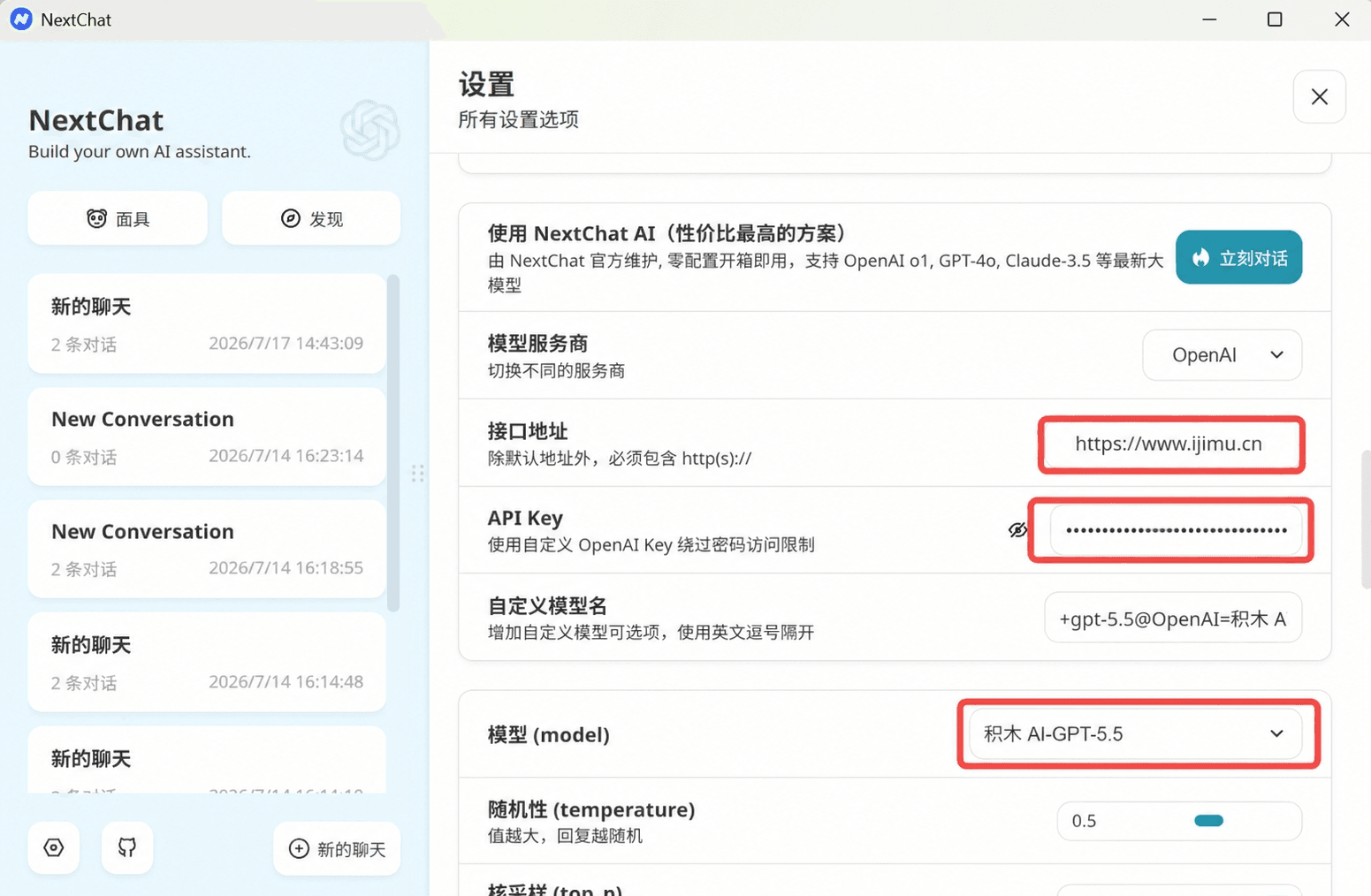Click the compass icon beside 发现
1371x896 pixels.
[291, 218]
